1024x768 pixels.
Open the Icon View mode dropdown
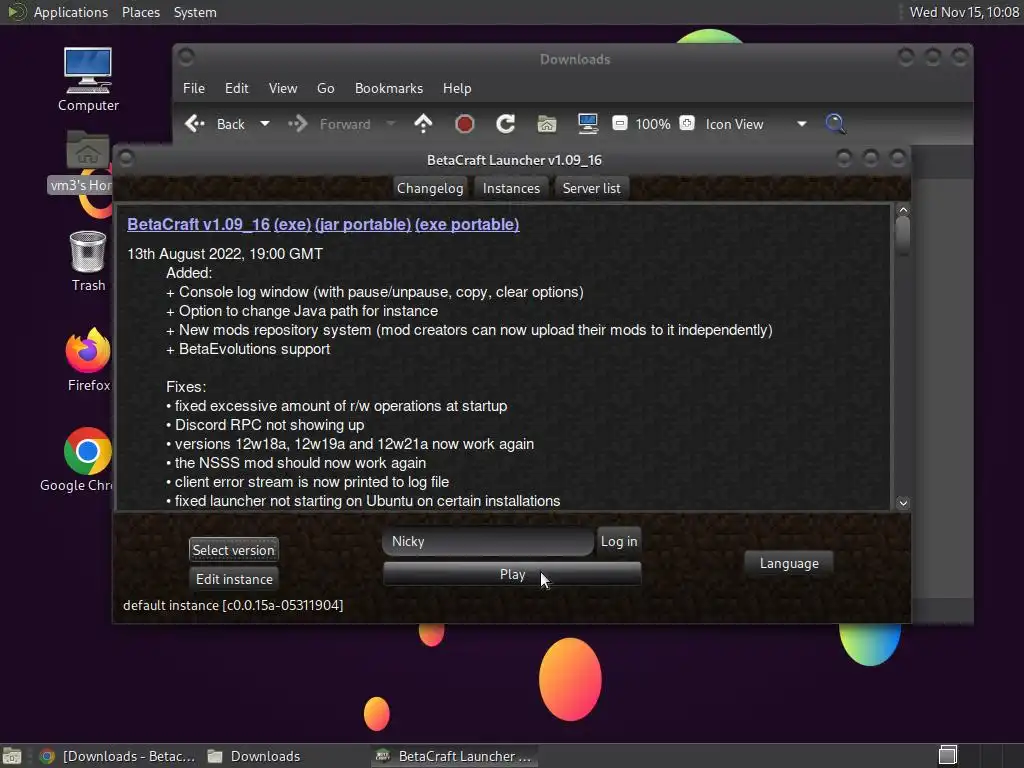click(756, 124)
